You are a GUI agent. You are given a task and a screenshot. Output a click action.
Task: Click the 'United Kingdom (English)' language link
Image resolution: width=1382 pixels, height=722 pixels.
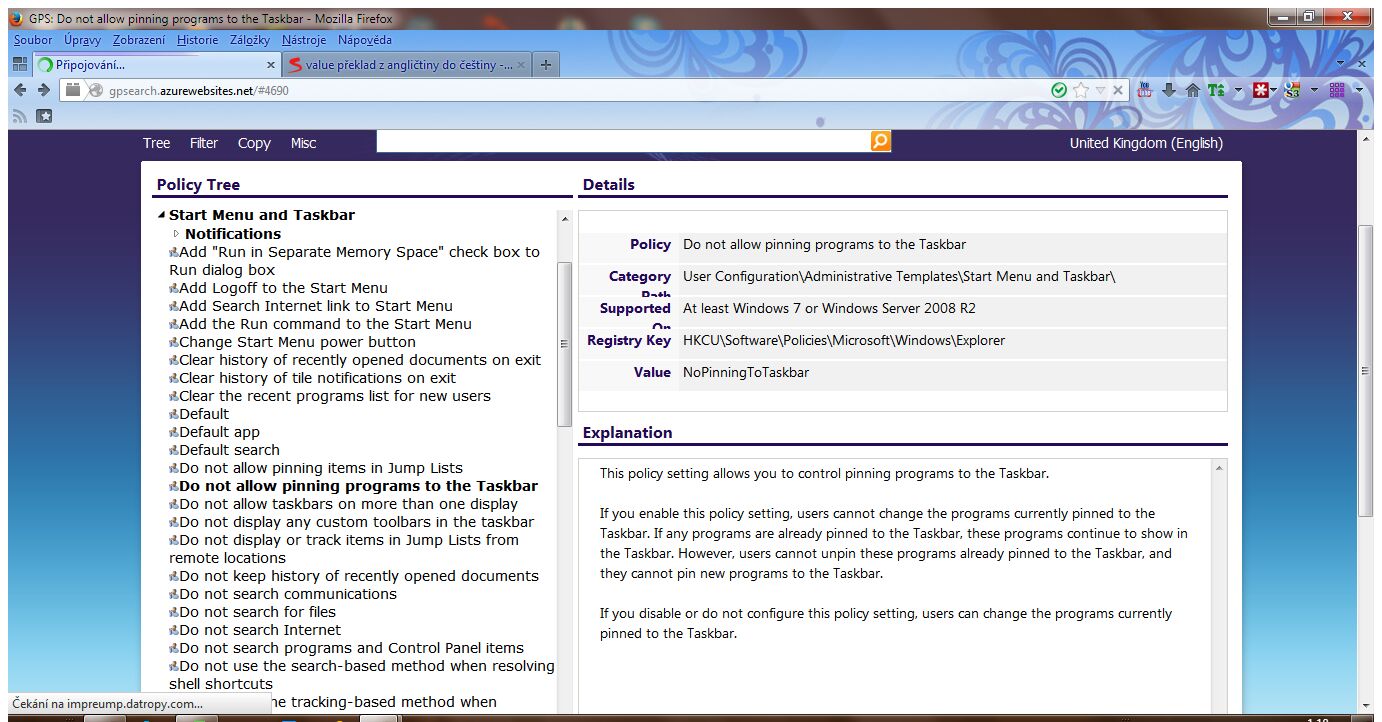point(1146,143)
